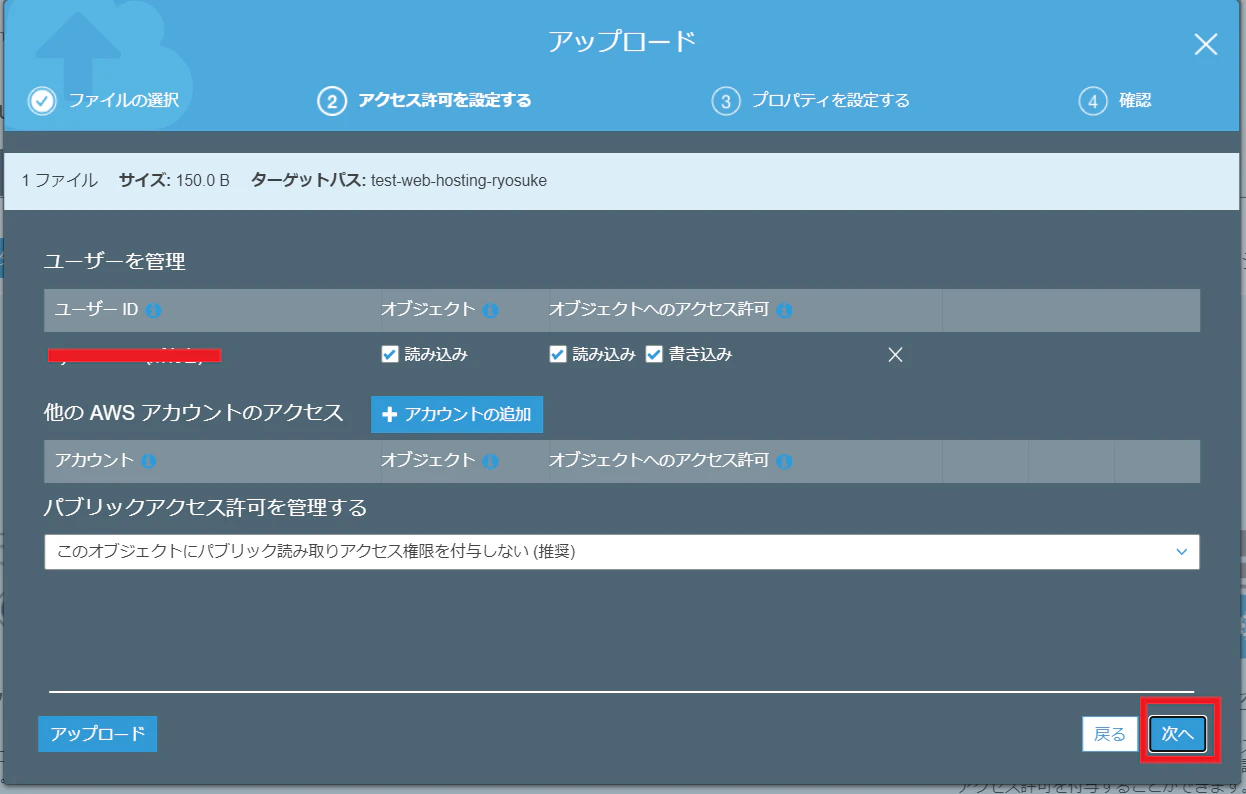Open the public access permission dropdown
The width and height of the screenshot is (1246, 794).
pyautogui.click(x=622, y=552)
